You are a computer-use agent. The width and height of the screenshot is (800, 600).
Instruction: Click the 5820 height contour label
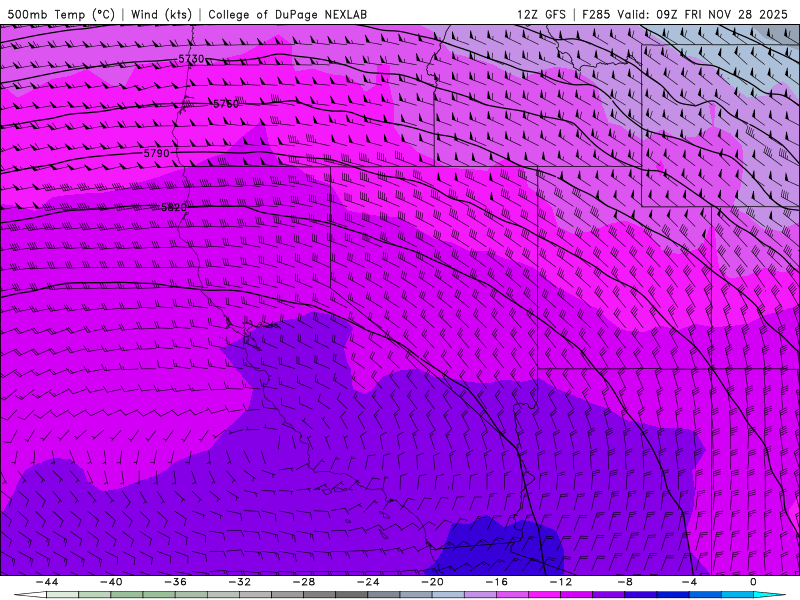[x=174, y=207]
